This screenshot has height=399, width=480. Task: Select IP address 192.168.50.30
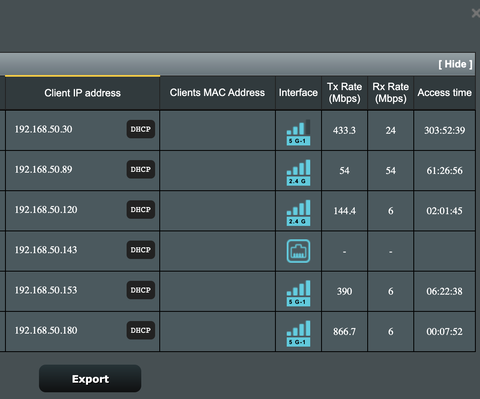tap(43, 129)
